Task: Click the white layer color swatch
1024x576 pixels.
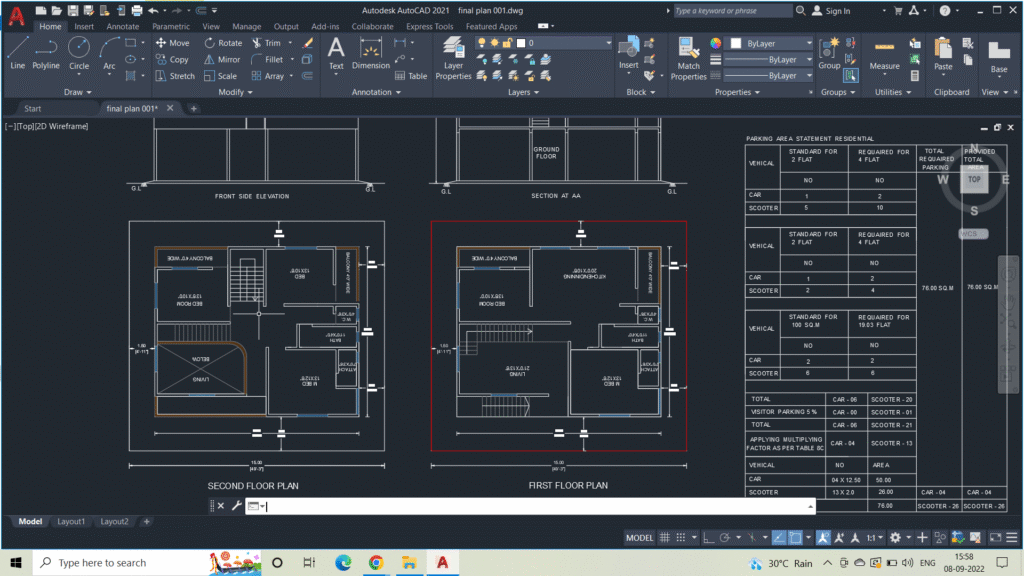Action: pos(520,43)
